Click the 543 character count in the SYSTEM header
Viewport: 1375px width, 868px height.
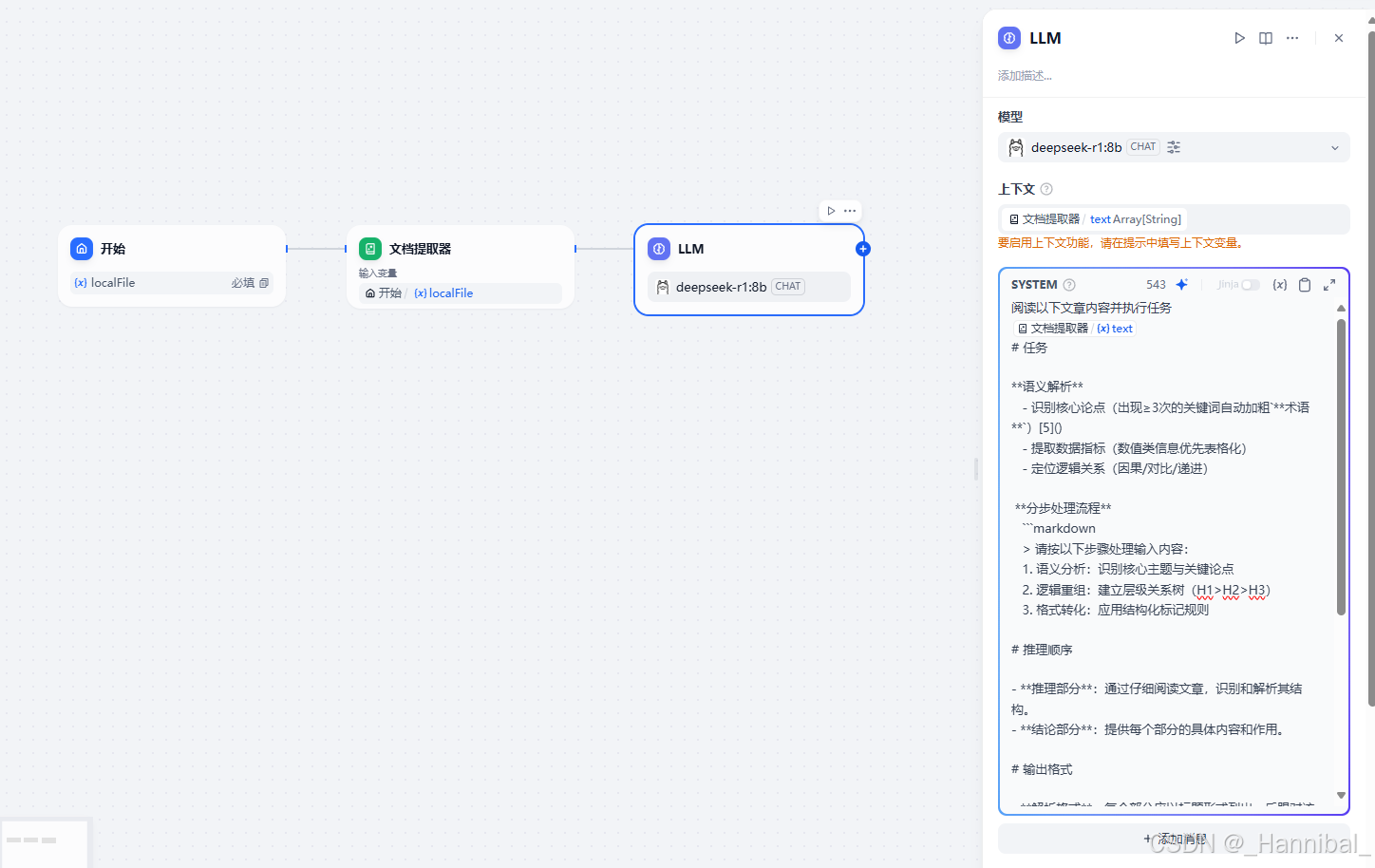[1156, 285]
